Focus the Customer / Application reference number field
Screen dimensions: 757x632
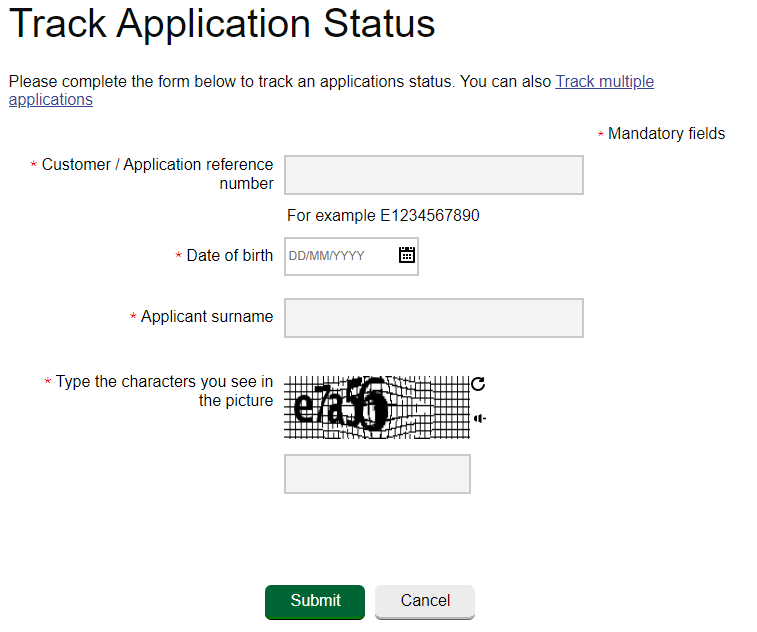point(433,175)
